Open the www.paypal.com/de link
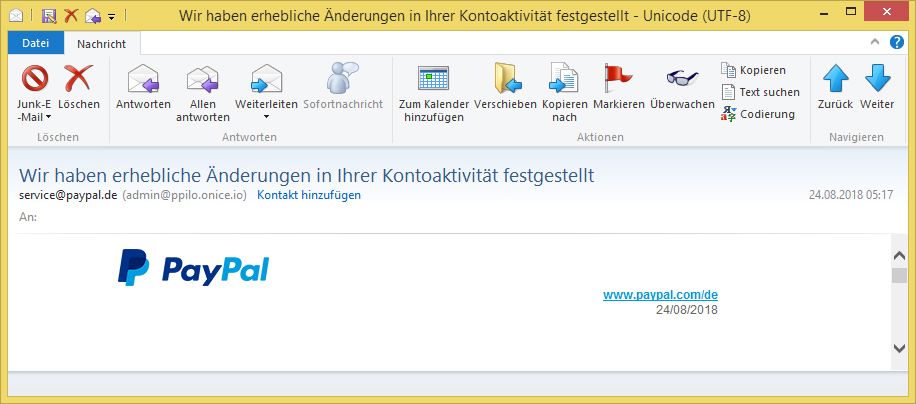 point(660,295)
